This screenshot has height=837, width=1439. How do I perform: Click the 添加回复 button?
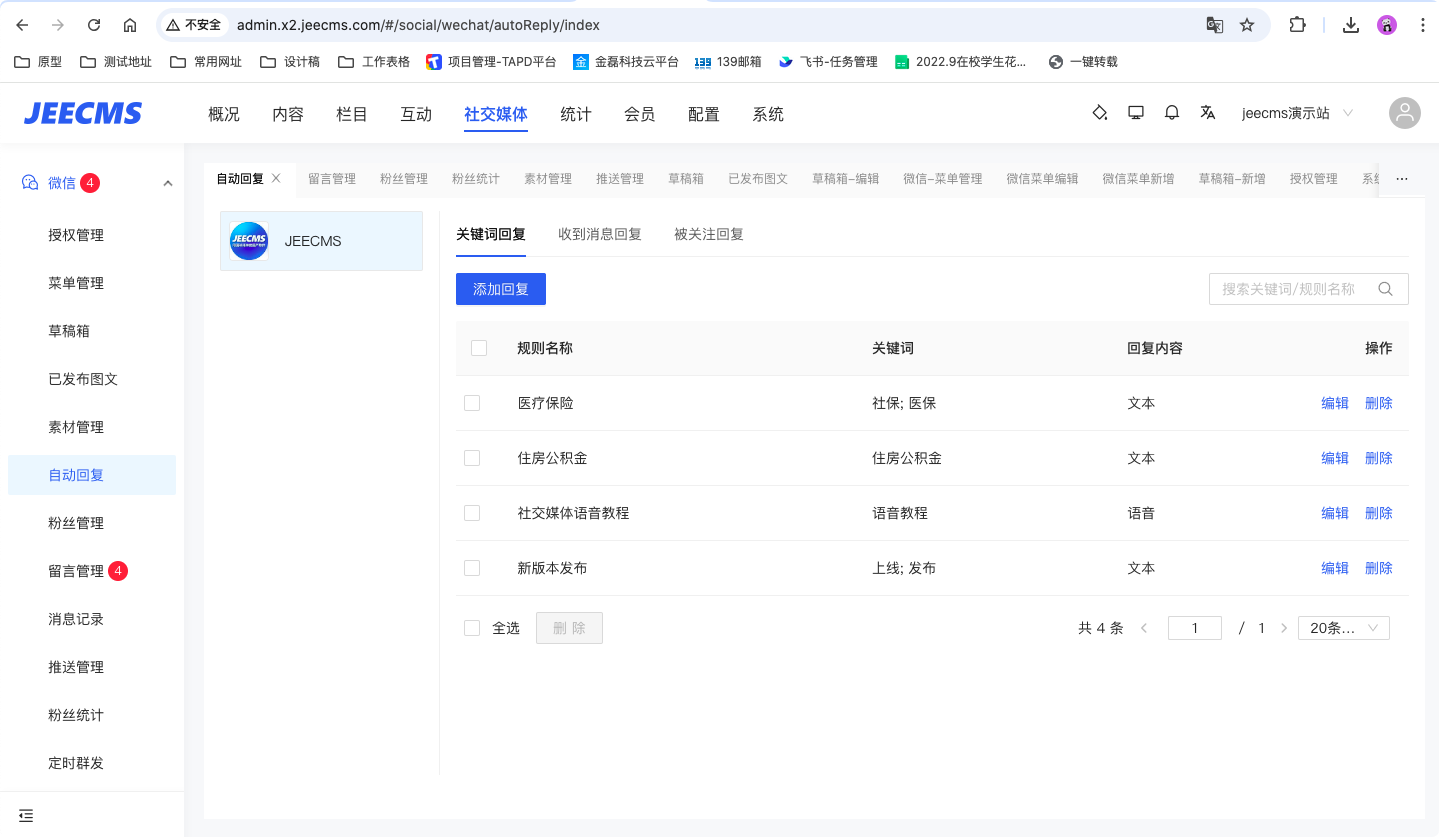pyautogui.click(x=501, y=289)
